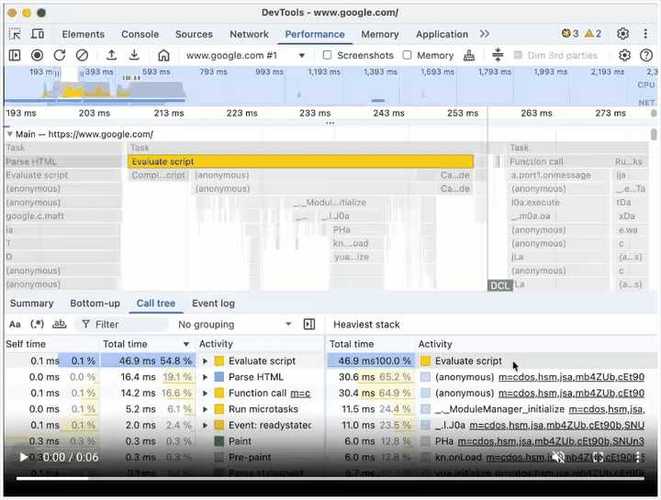Switch to the Event log tab
Image resolution: width=661 pixels, height=500 pixels.
[213, 303]
